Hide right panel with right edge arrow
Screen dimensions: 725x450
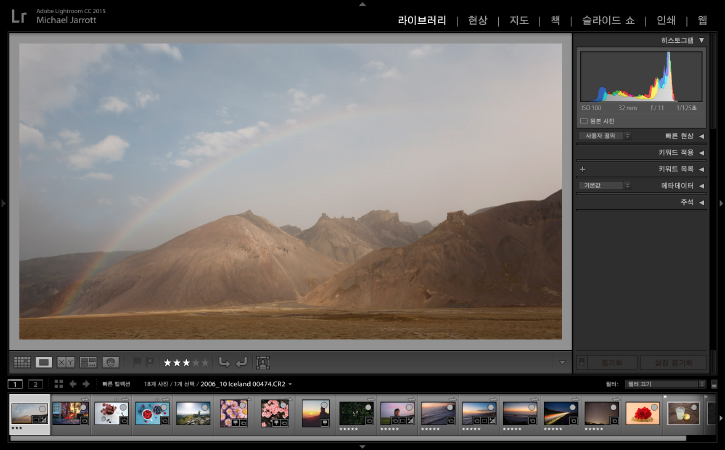point(721,203)
